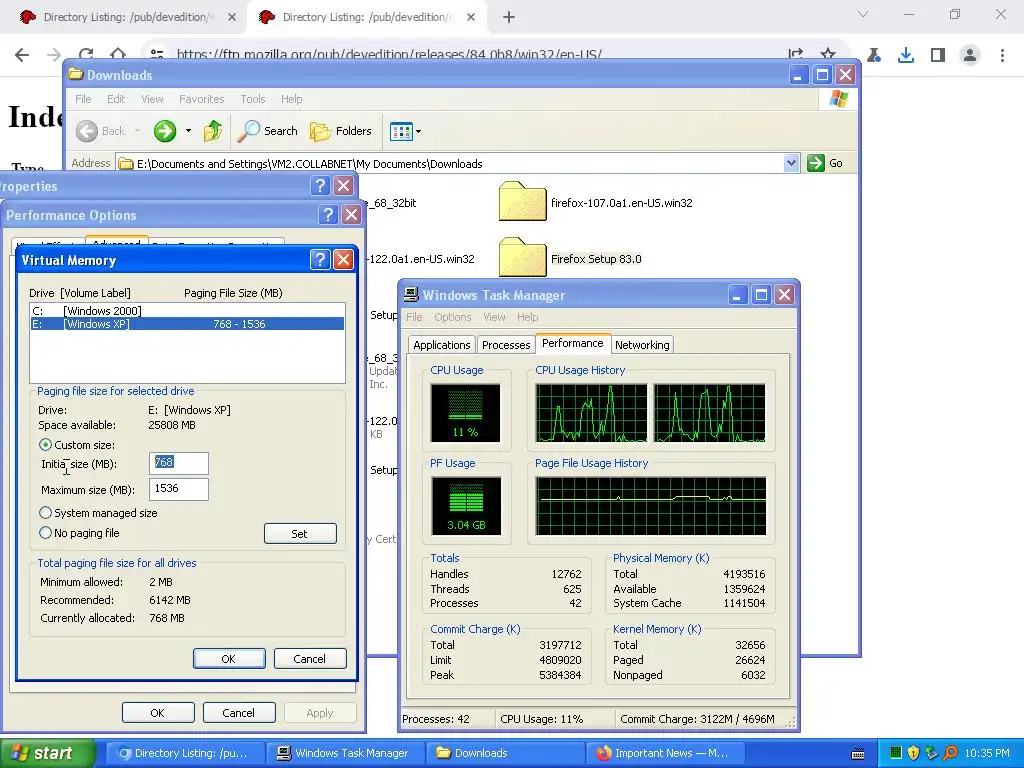Open the address bar dropdown in Downloads
1024x768 pixels.
tap(791, 163)
